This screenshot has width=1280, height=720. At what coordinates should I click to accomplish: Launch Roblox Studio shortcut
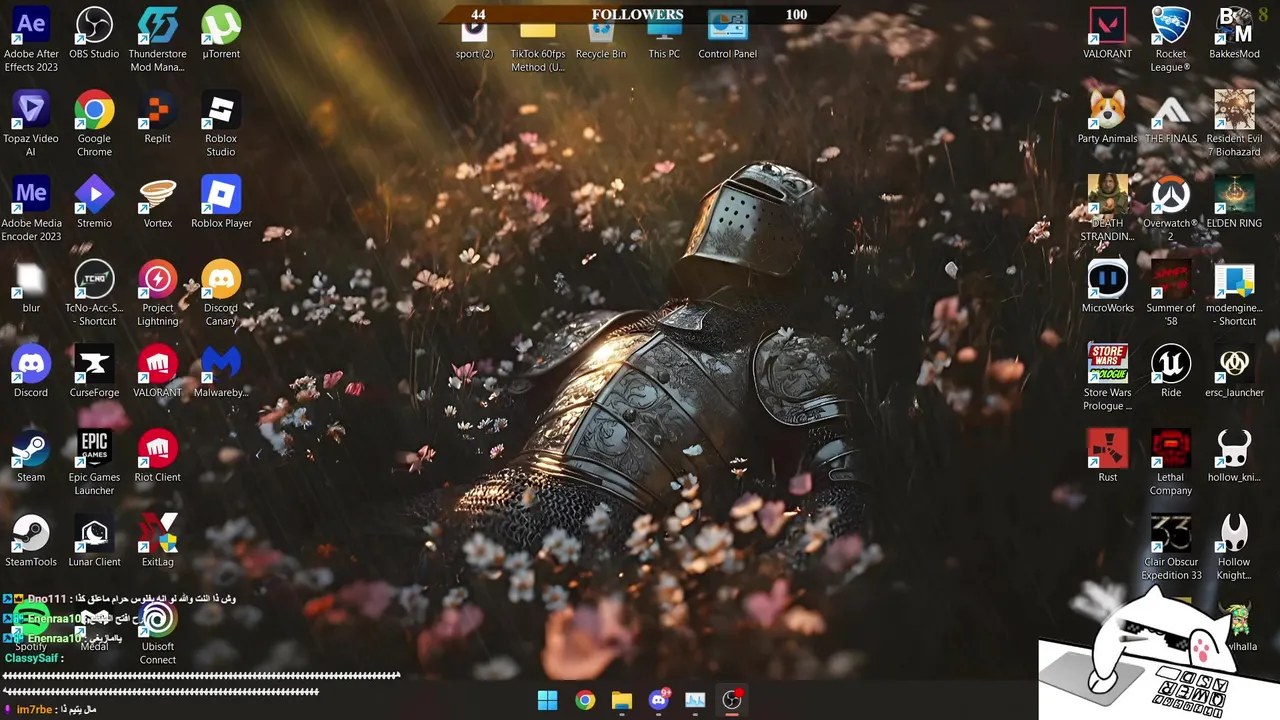(x=221, y=125)
